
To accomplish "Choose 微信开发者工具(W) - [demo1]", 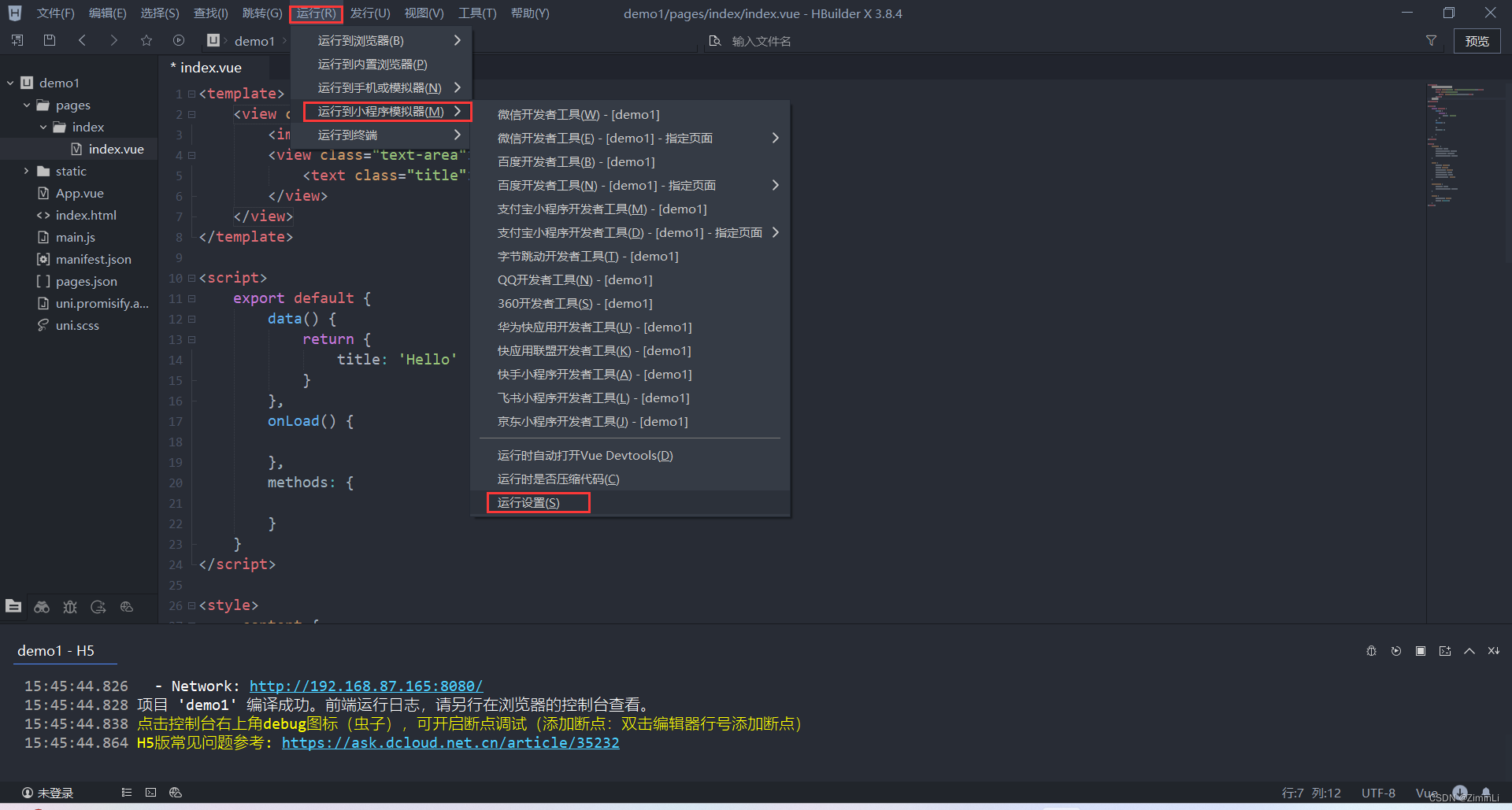I will pyautogui.click(x=630, y=114).
